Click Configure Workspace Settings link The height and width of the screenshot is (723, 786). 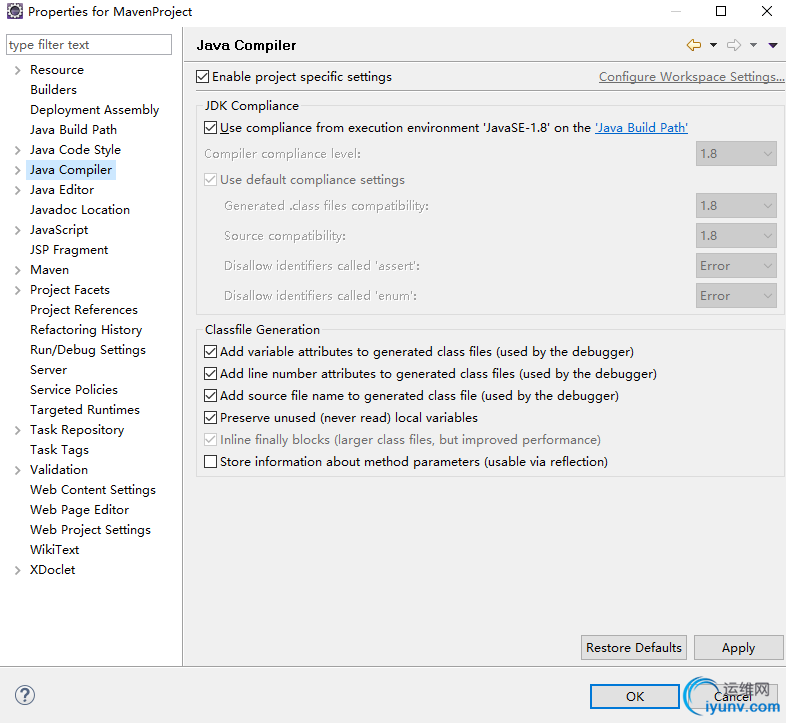pyautogui.click(x=691, y=77)
